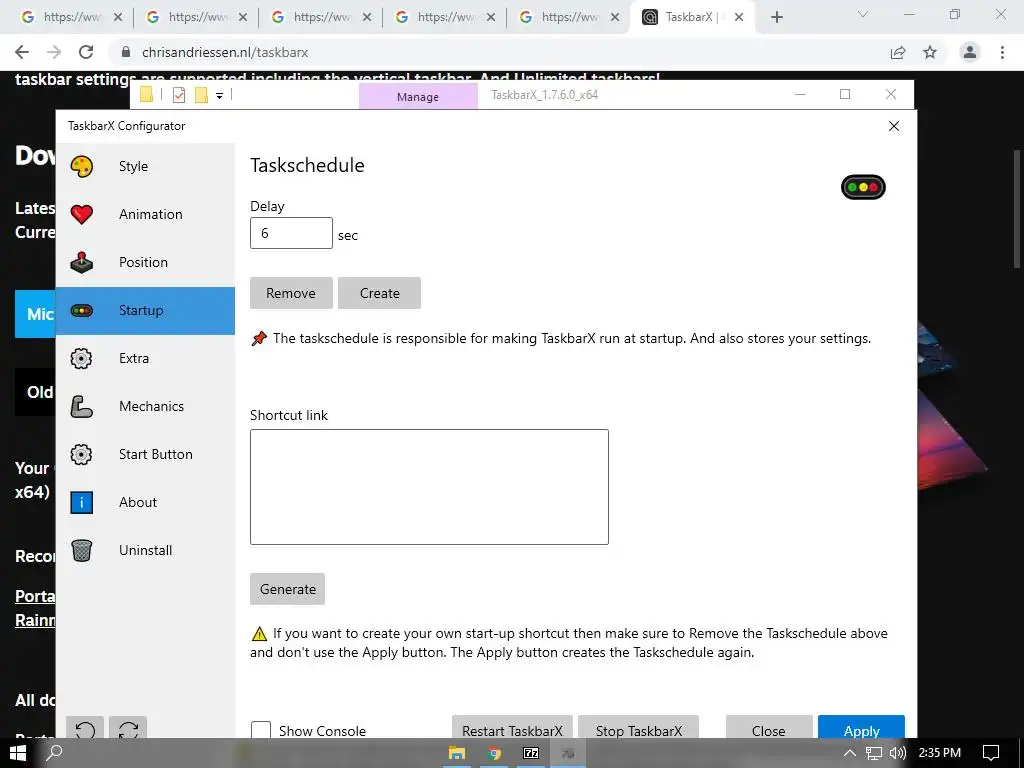This screenshot has height=768, width=1024.
Task: Click inside the Shortcut link text box
Action: click(429, 487)
